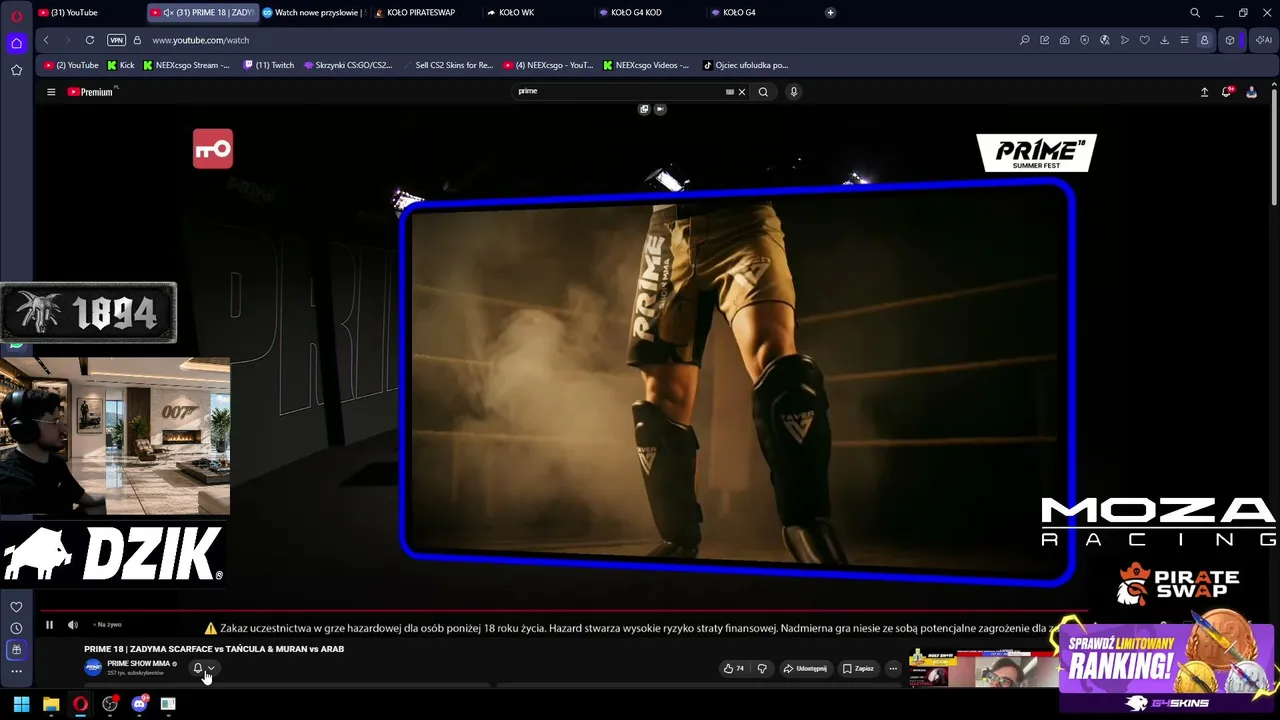
Task: Start voice search with the microphone button
Action: 794,92
